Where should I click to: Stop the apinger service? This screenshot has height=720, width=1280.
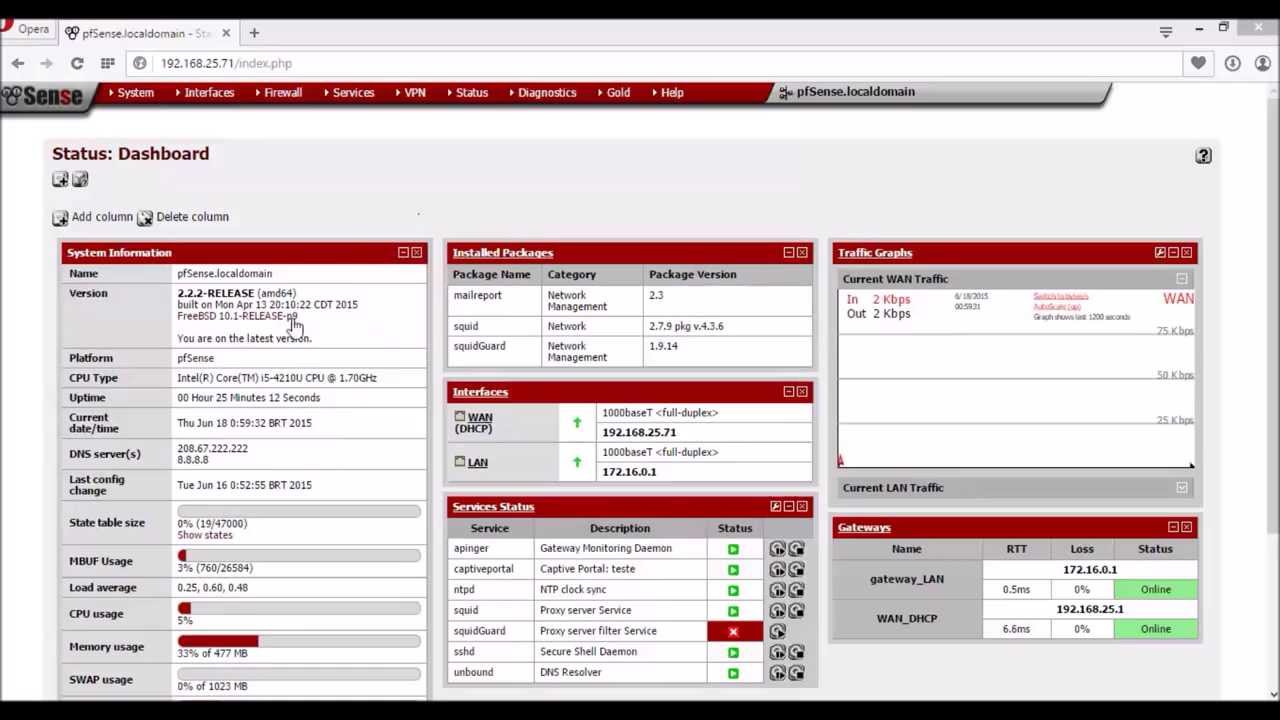(x=796, y=548)
